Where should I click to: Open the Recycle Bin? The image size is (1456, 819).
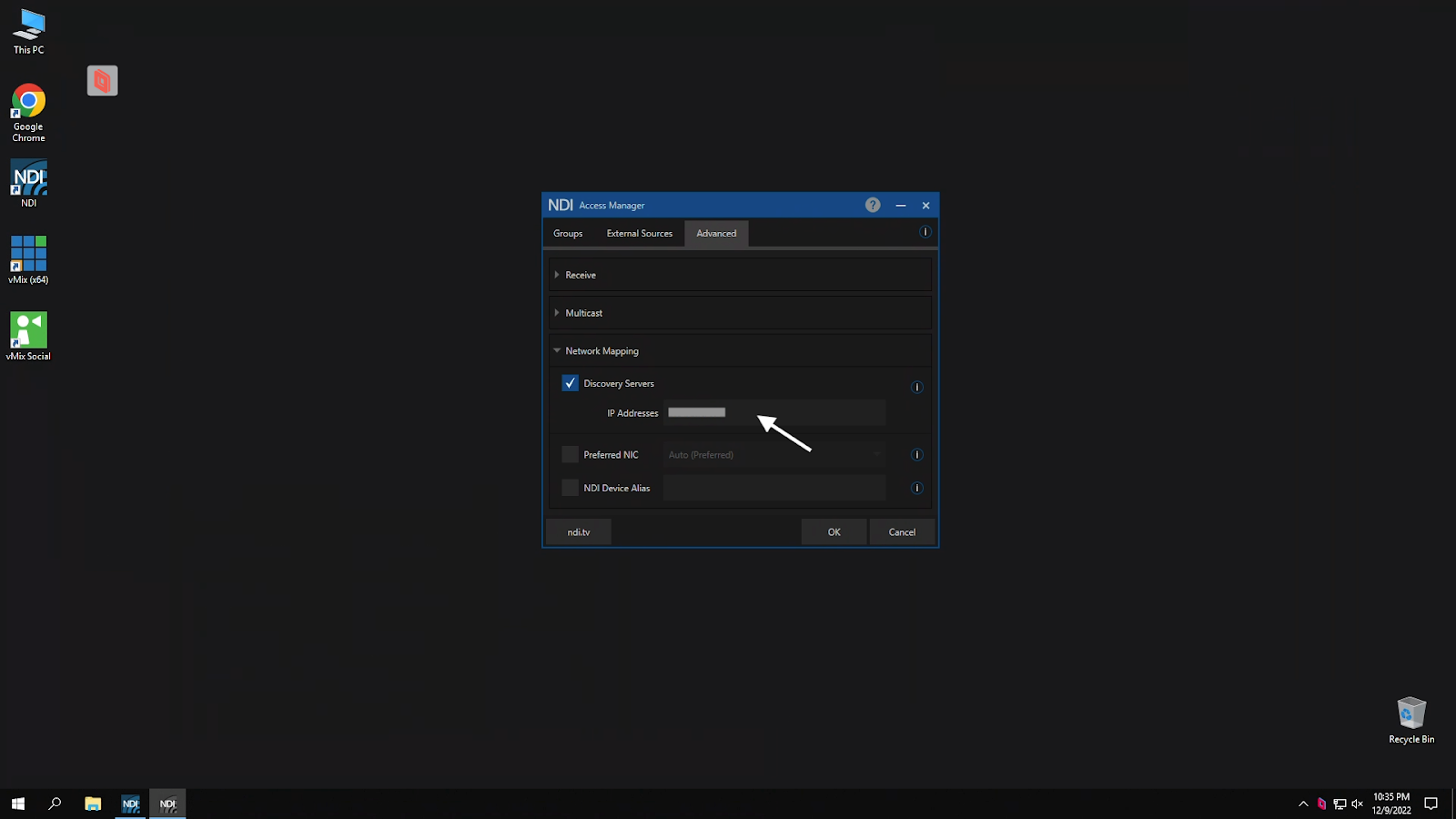(1411, 721)
